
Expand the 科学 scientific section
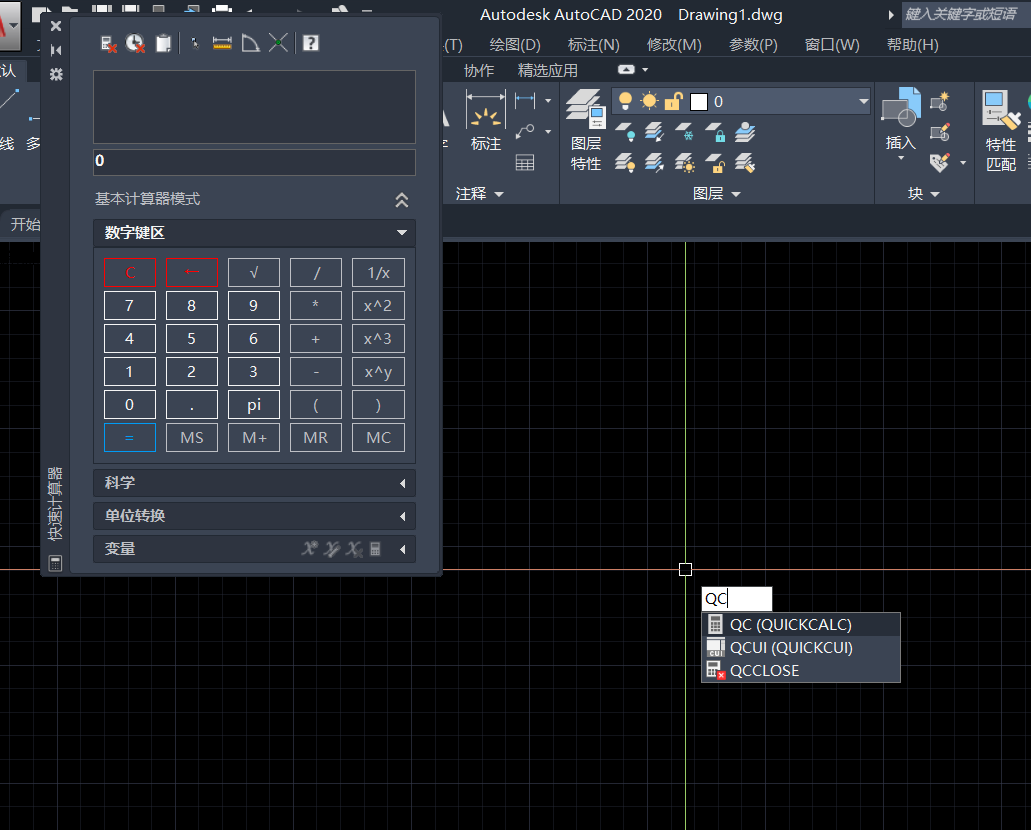coord(254,483)
